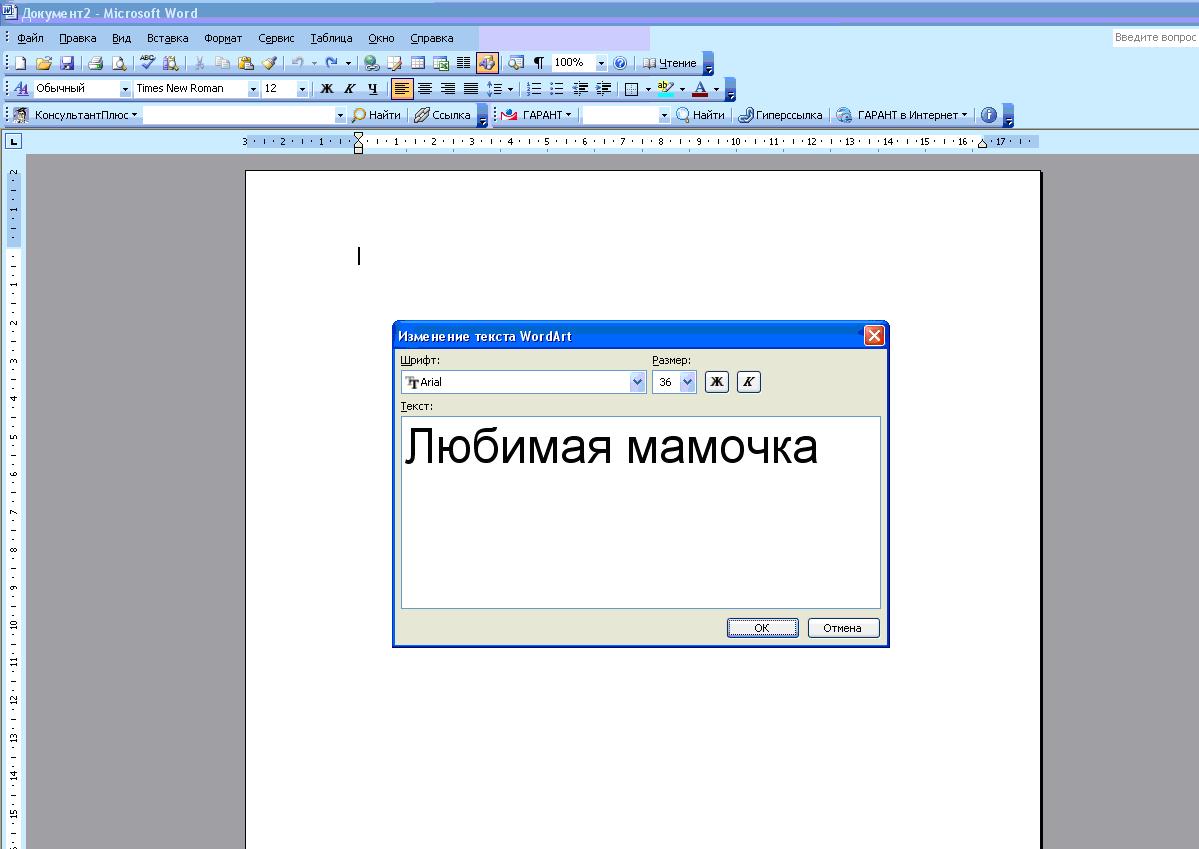Toggle underline Ч in the Formatting toolbar
The width and height of the screenshot is (1199, 849).
pyautogui.click(x=372, y=89)
